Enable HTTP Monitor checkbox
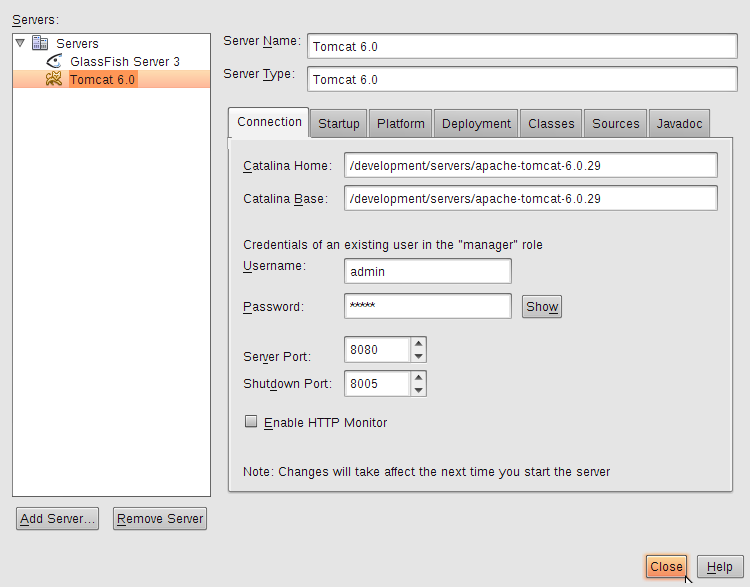The width and height of the screenshot is (750, 587). pos(251,421)
